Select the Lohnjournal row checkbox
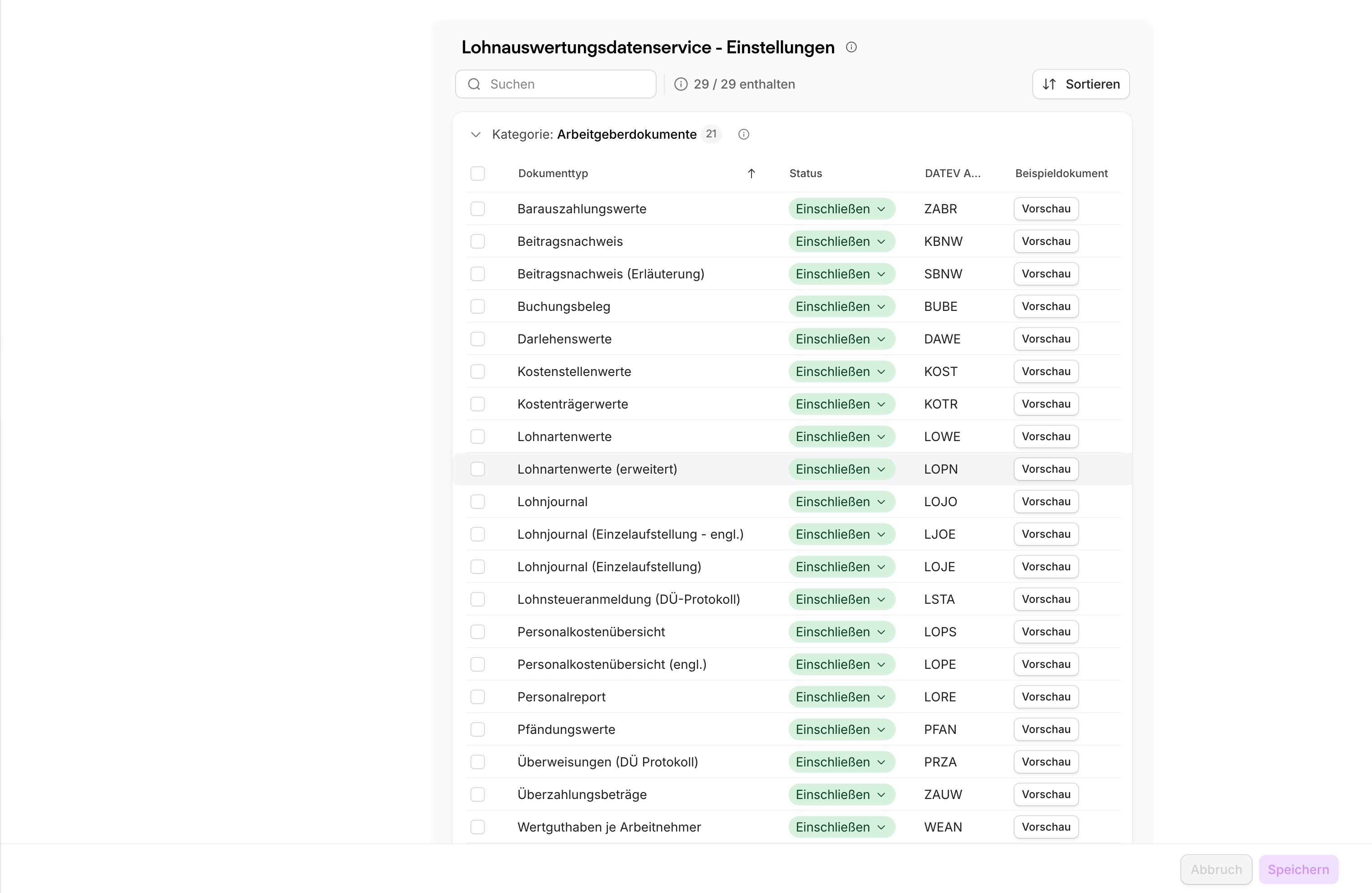The width and height of the screenshot is (1372, 893). pyautogui.click(x=477, y=502)
